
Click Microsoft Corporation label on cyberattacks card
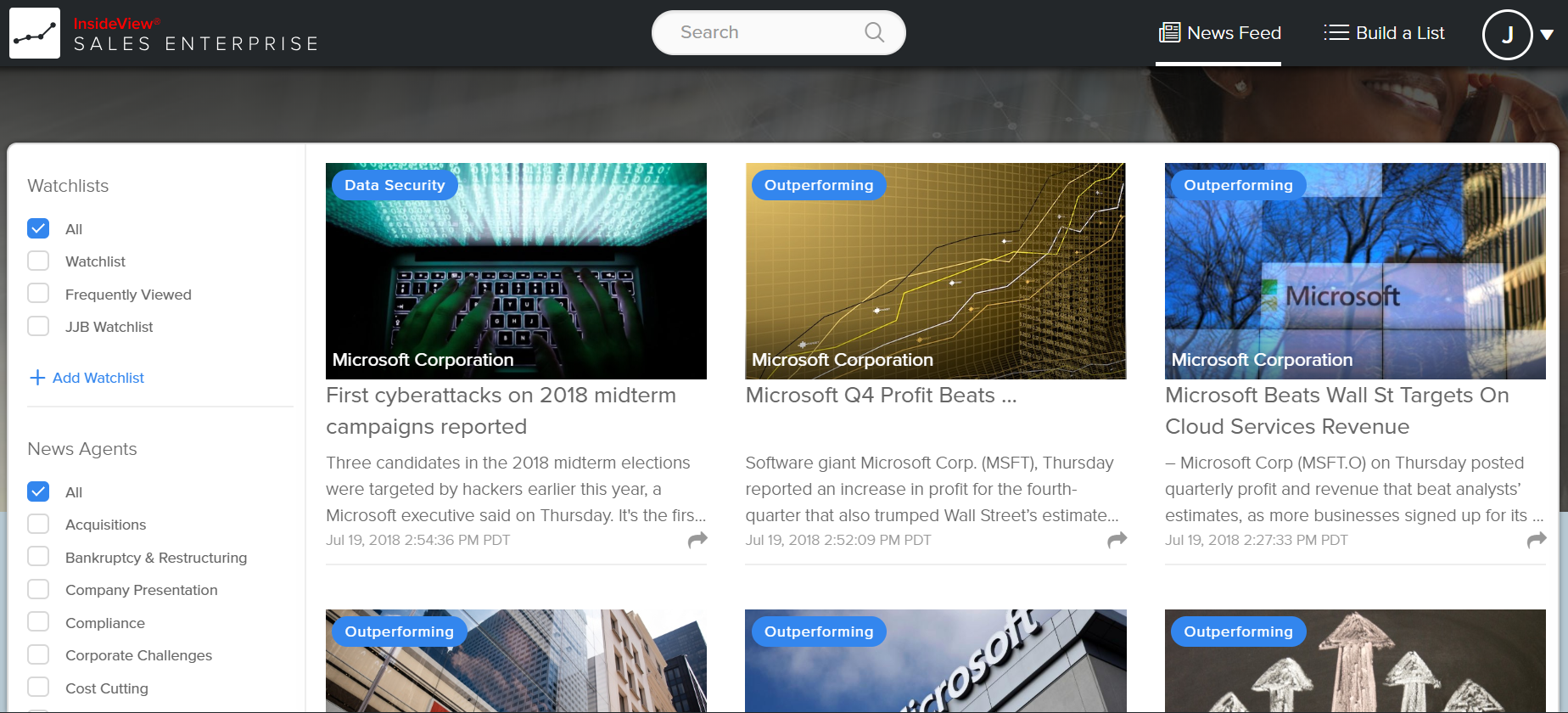[x=423, y=360]
